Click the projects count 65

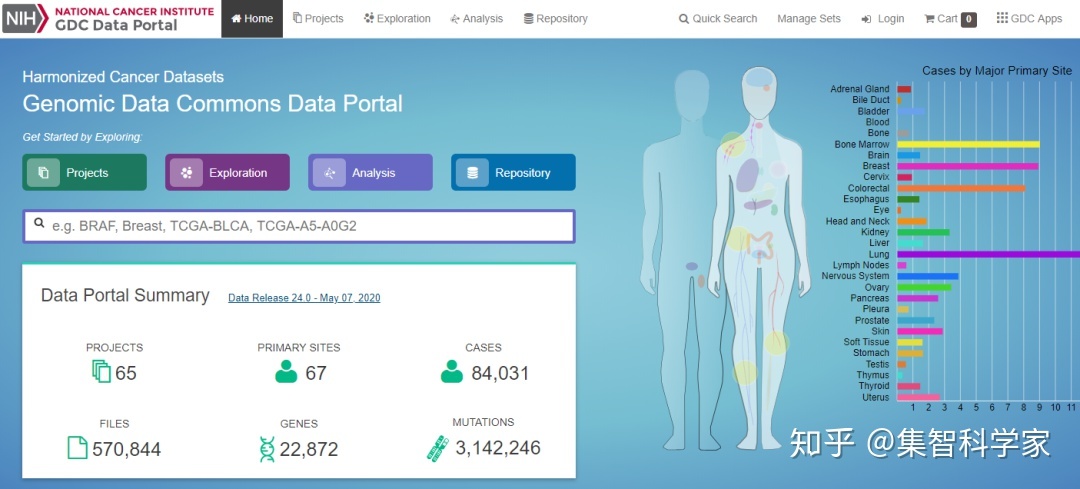pos(126,373)
